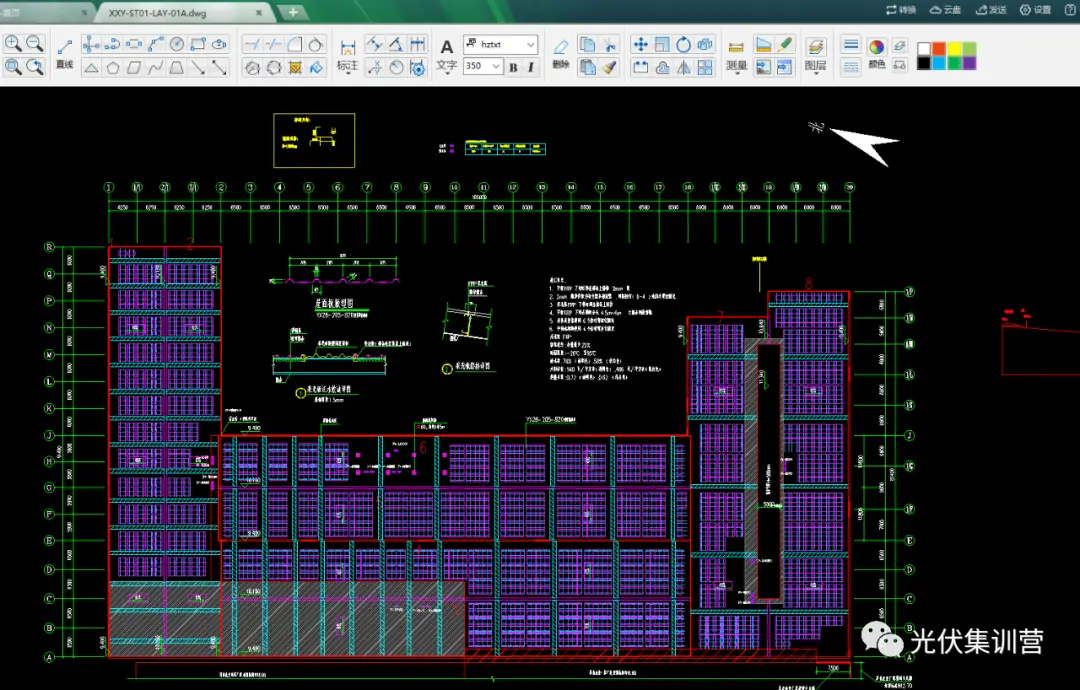
Task: Open the 颜色 color wheel picker
Action: pos(876,47)
